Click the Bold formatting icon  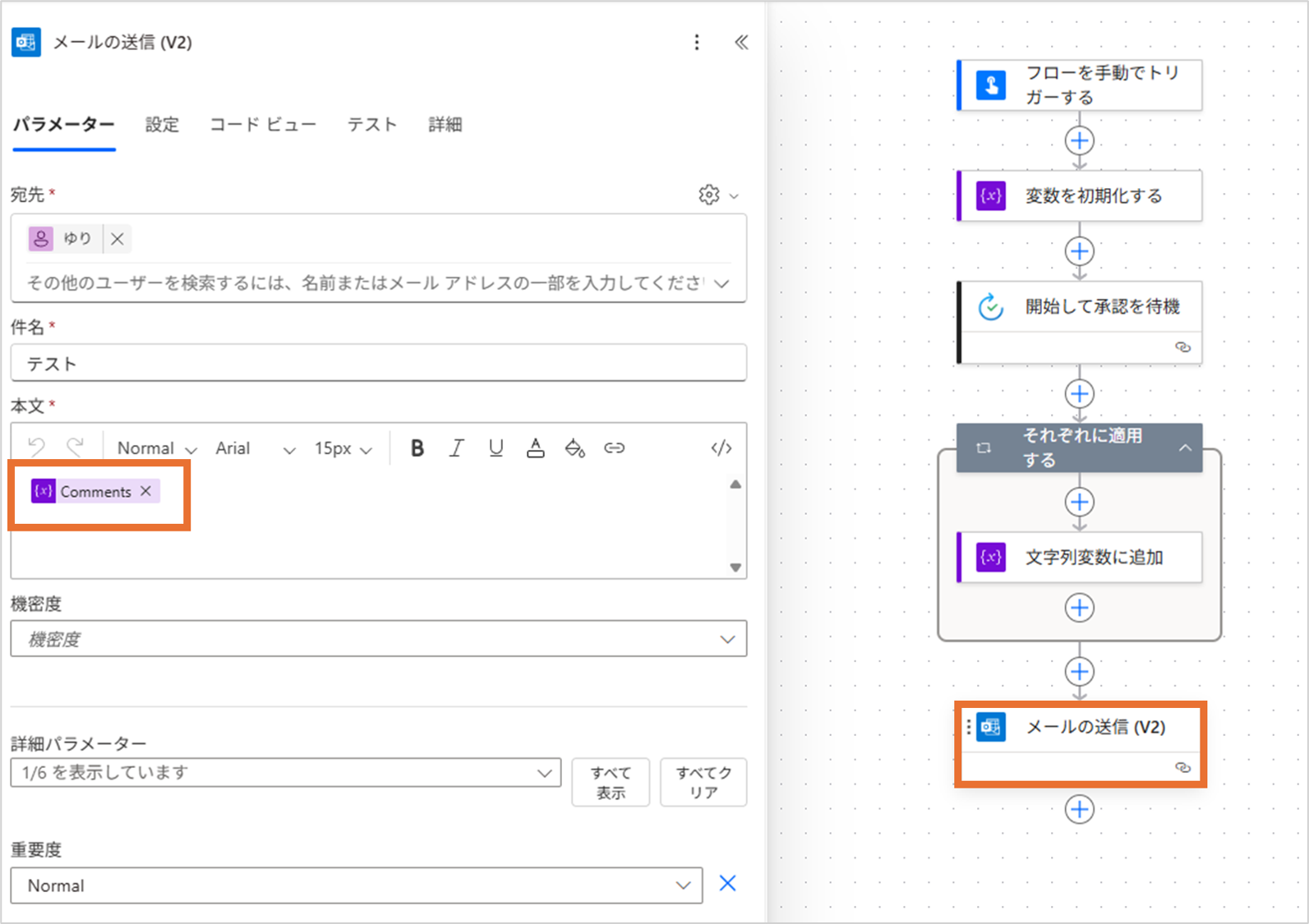point(417,448)
